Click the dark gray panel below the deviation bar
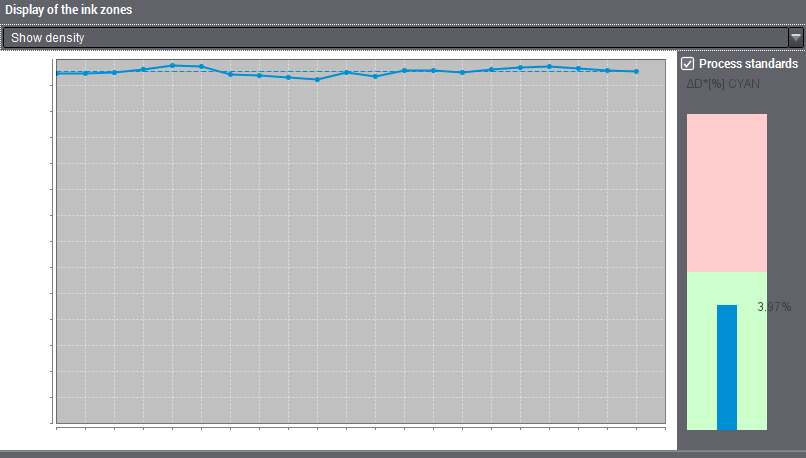The width and height of the screenshot is (806, 458). [x=740, y=440]
